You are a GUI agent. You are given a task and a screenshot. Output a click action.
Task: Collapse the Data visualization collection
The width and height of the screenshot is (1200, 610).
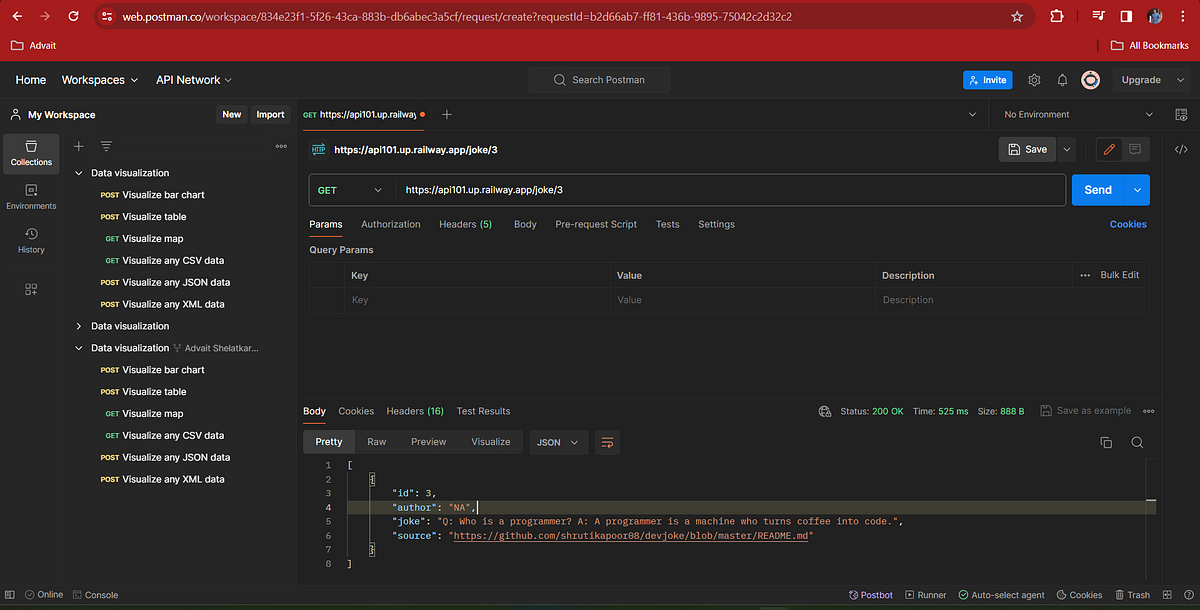pyautogui.click(x=78, y=172)
